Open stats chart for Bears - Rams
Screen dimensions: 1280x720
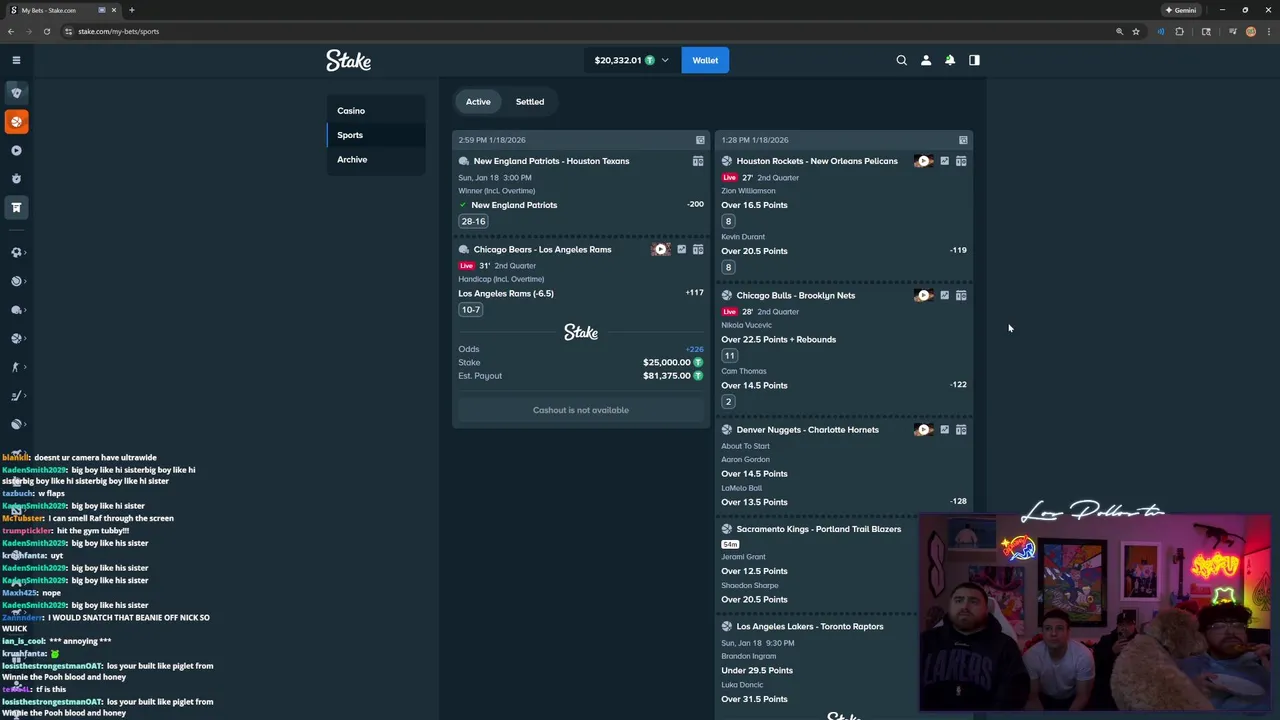(x=681, y=249)
